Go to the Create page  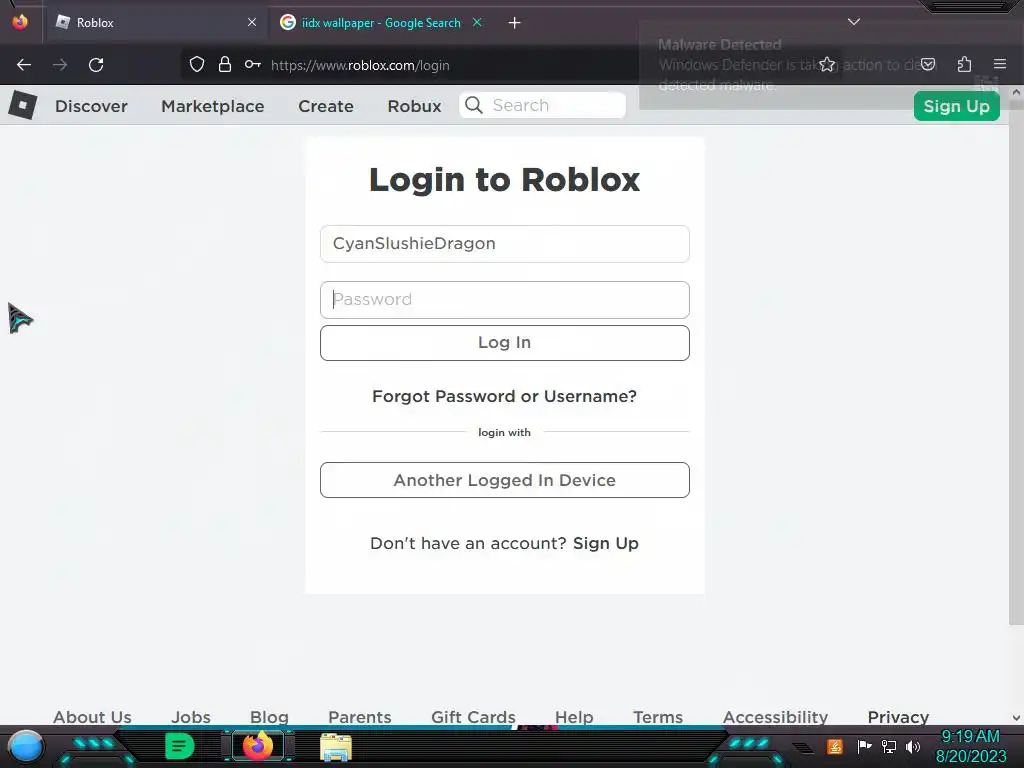coord(326,106)
